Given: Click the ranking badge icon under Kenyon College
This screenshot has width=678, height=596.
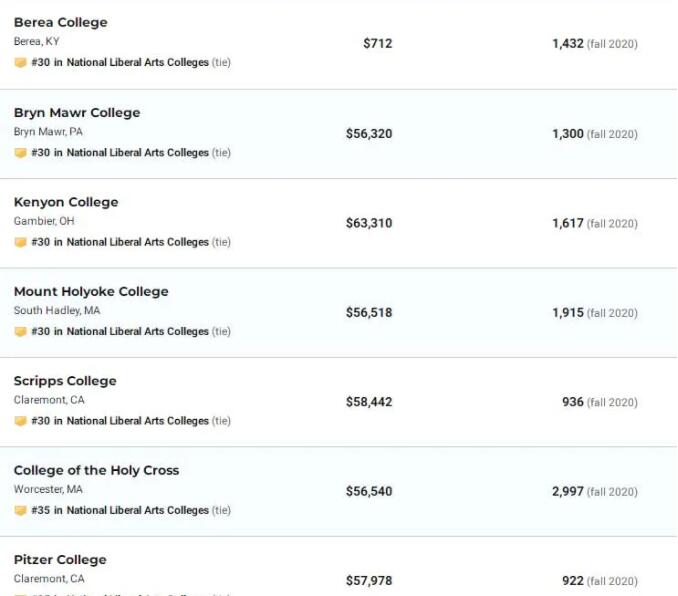Looking at the screenshot, I should click(x=20, y=242).
